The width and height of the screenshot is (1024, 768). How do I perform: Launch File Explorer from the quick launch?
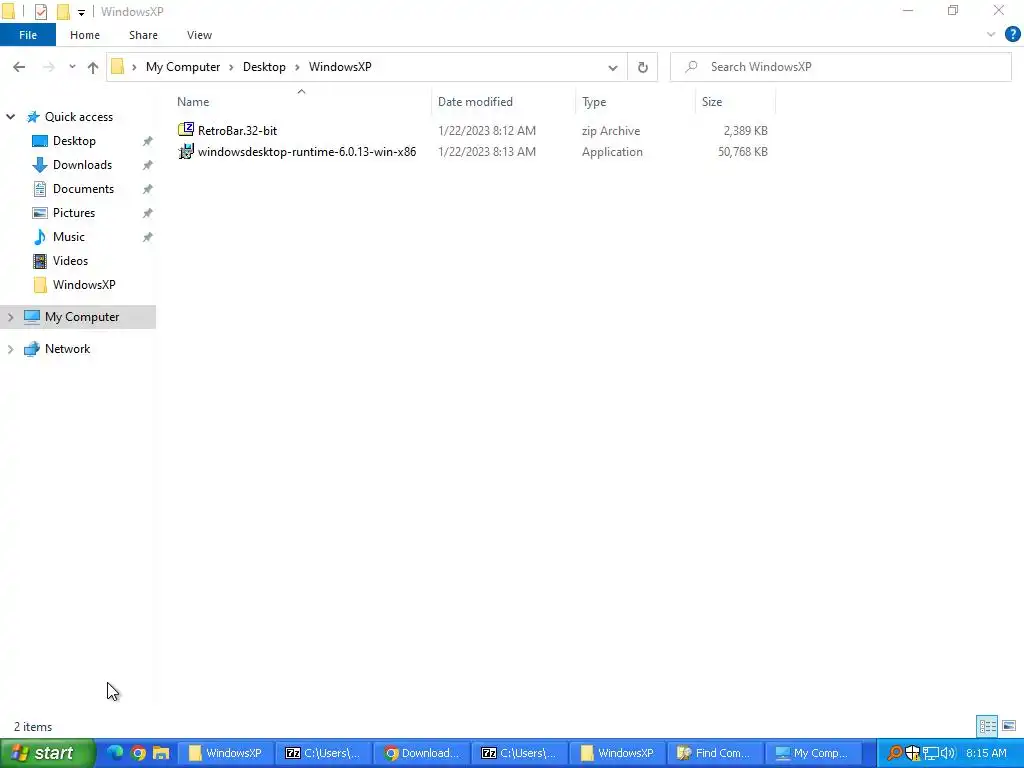161,753
